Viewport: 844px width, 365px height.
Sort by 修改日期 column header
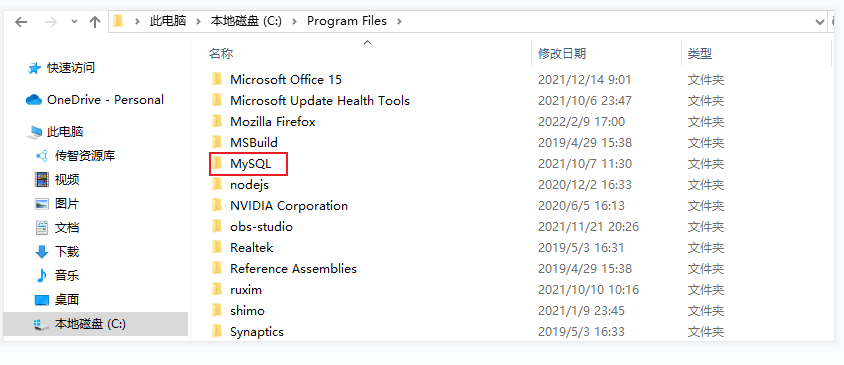tap(562, 53)
